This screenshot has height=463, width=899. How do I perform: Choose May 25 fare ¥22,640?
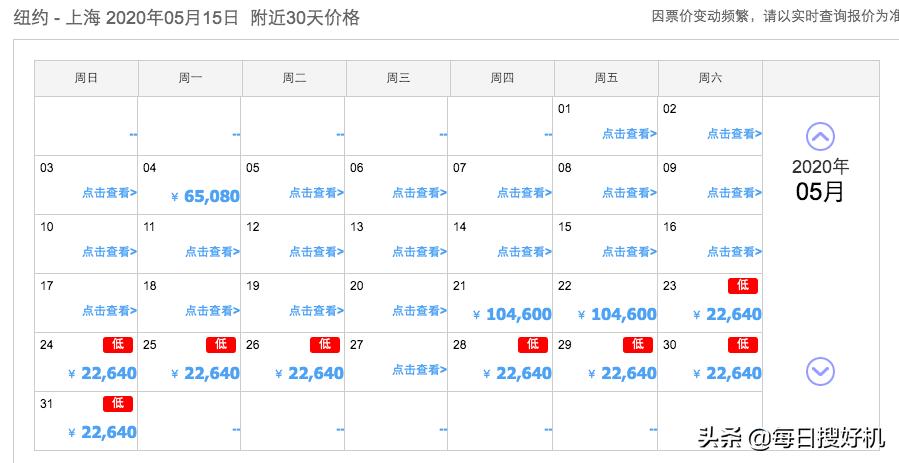(x=205, y=374)
